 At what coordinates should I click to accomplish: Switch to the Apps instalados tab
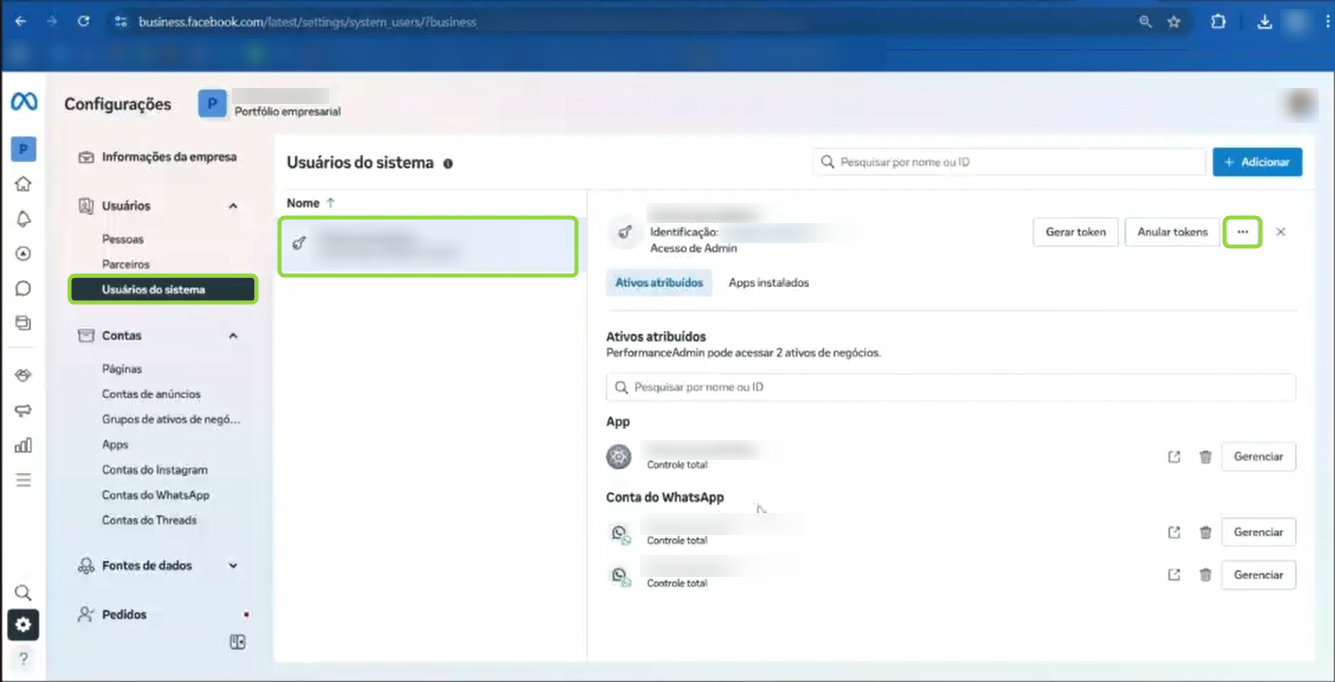[768, 283]
